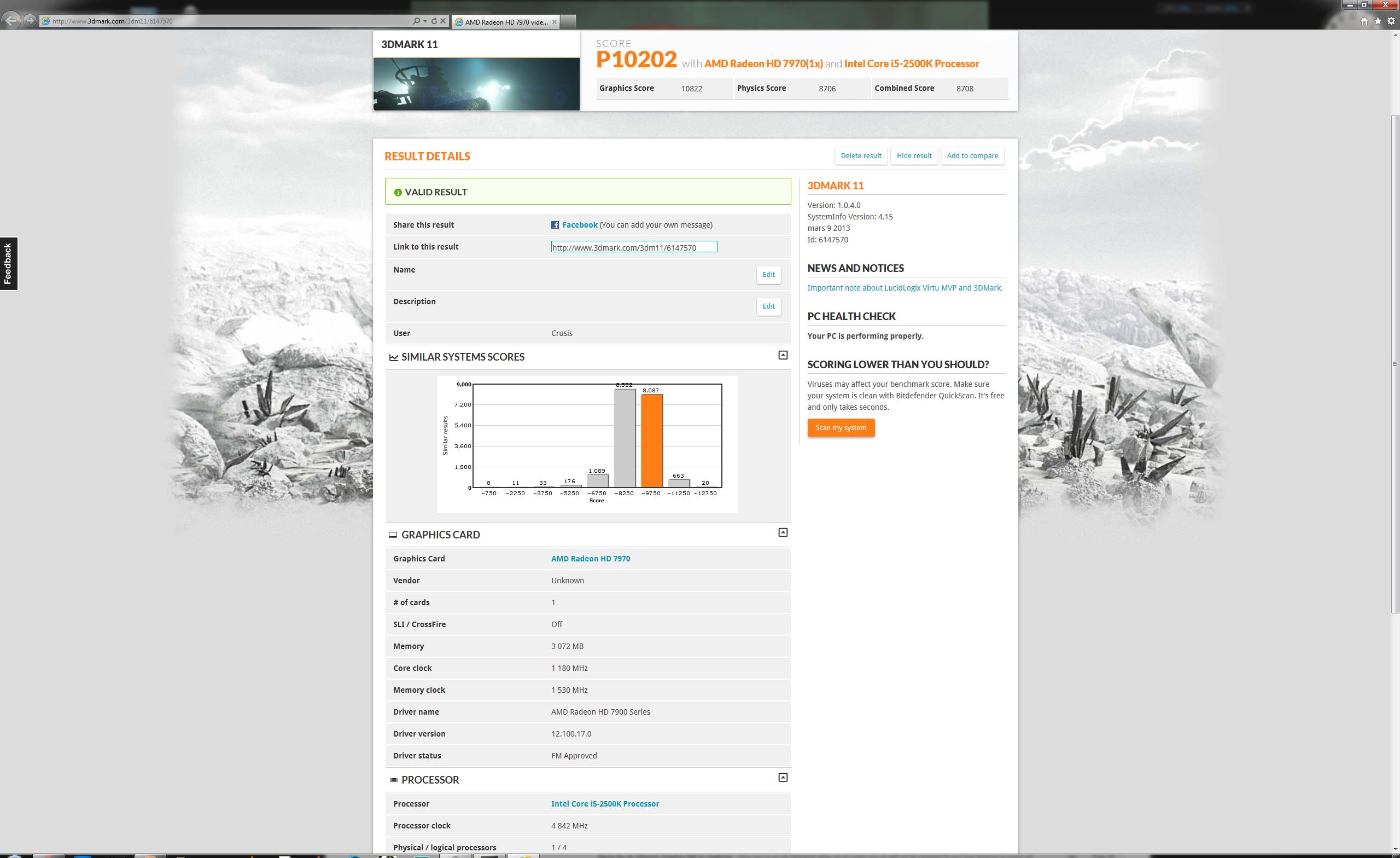Collapse the Processor section
The width and height of the screenshot is (1400, 858).
coord(783,777)
